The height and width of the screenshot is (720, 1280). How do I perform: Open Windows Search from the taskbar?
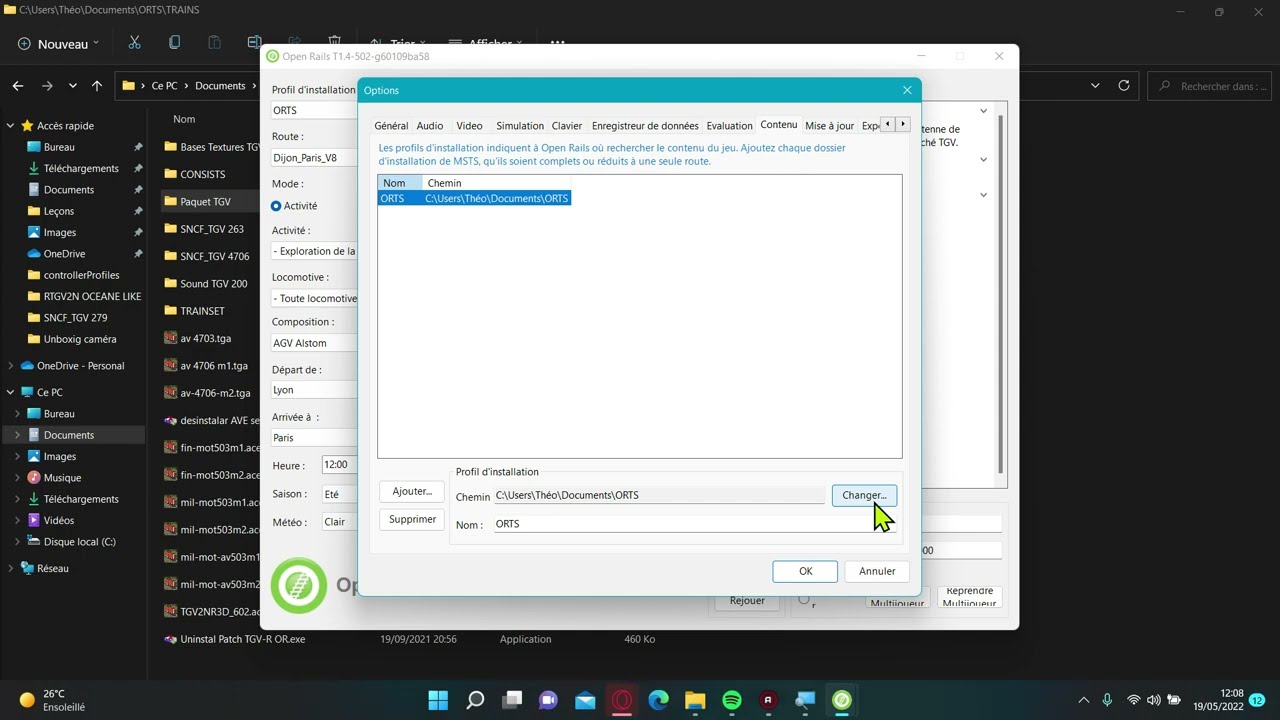[x=475, y=700]
